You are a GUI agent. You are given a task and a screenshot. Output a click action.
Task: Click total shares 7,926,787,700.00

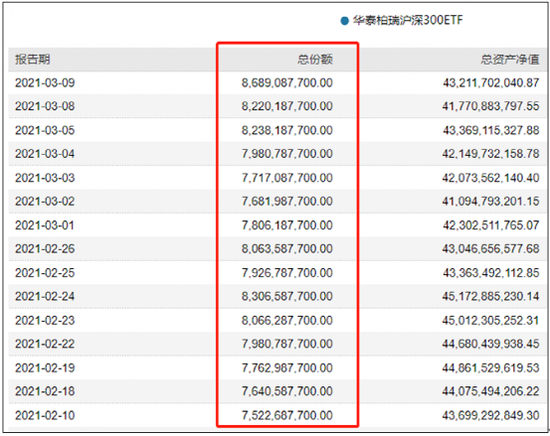pos(287,273)
